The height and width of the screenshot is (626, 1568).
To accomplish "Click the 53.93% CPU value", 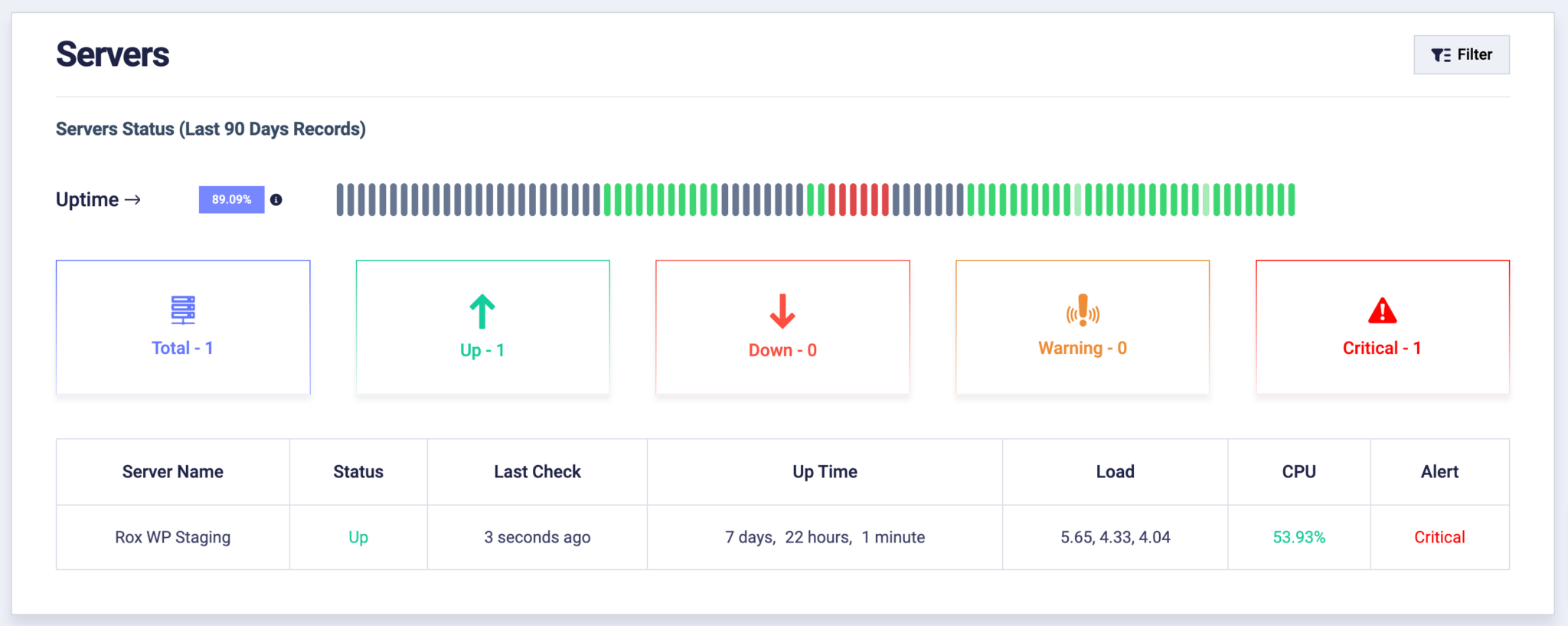I will click(x=1299, y=537).
